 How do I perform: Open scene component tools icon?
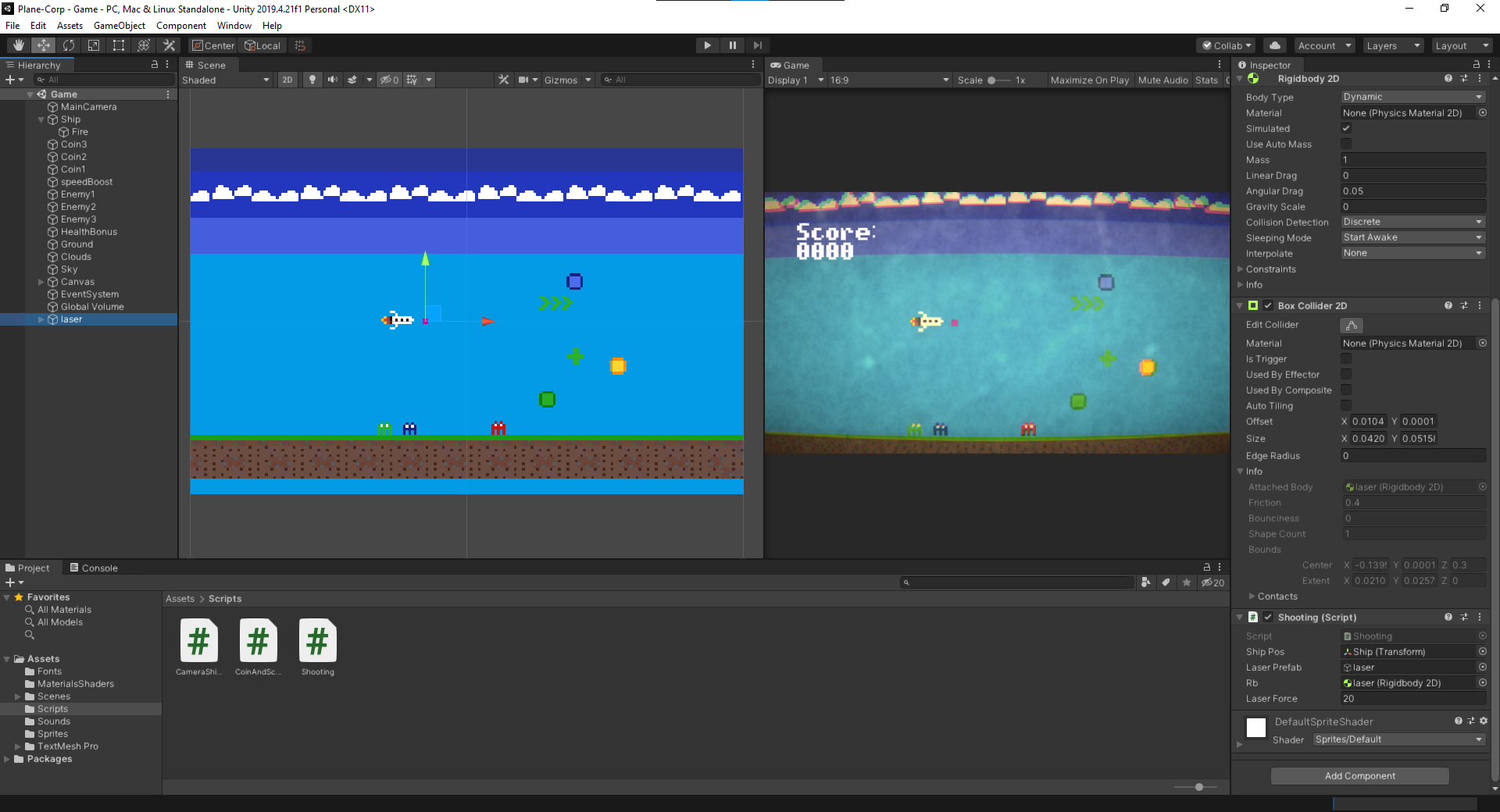click(503, 80)
